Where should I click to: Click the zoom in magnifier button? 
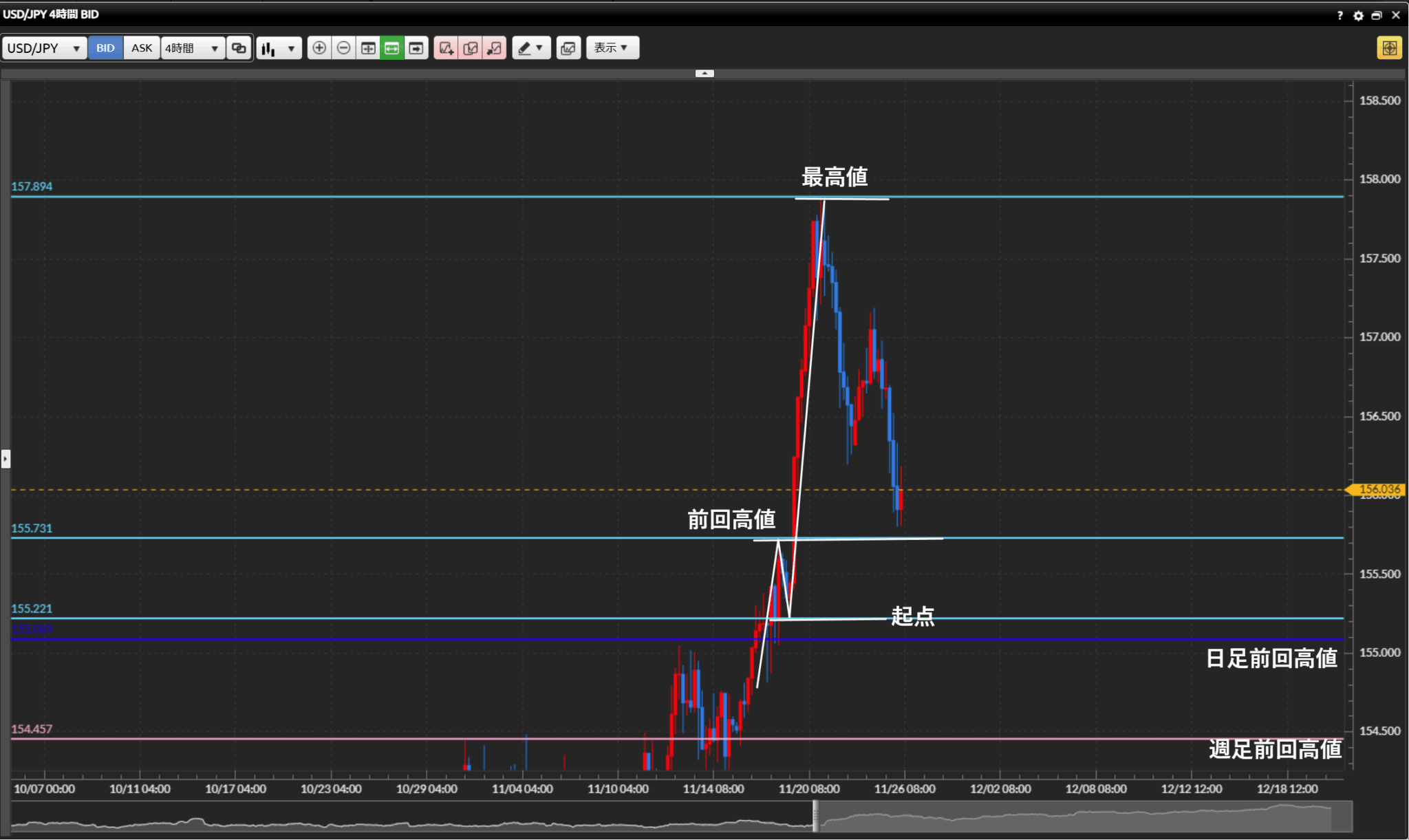(x=319, y=48)
